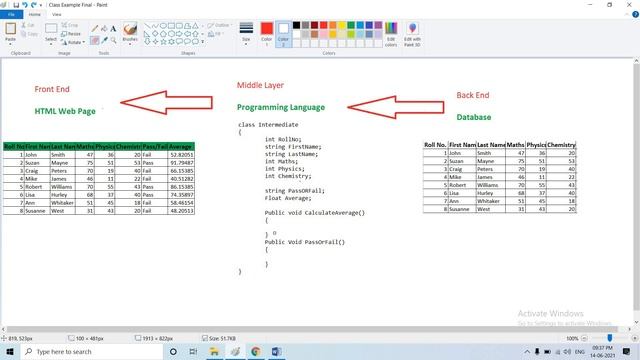Click the Redo icon in title bar

tap(33, 5)
